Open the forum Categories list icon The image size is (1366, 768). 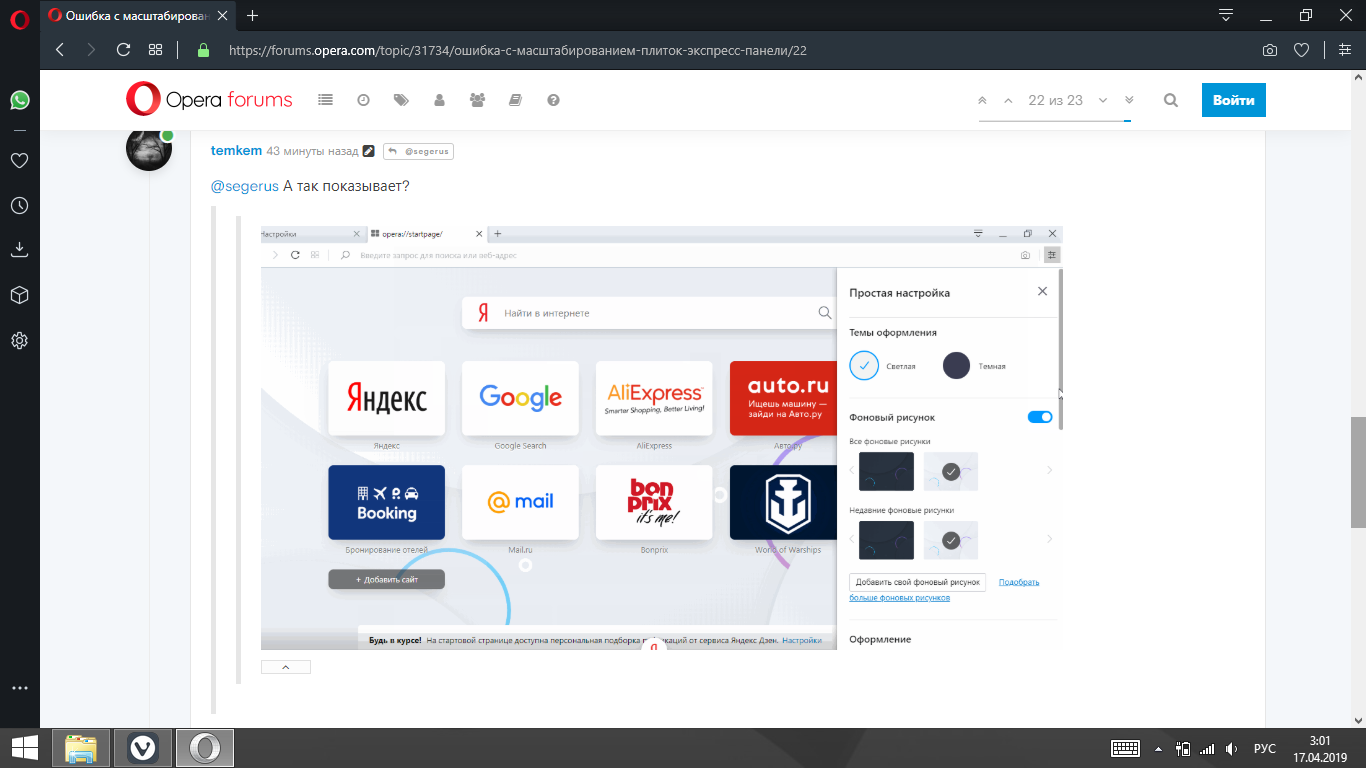pyautogui.click(x=325, y=100)
